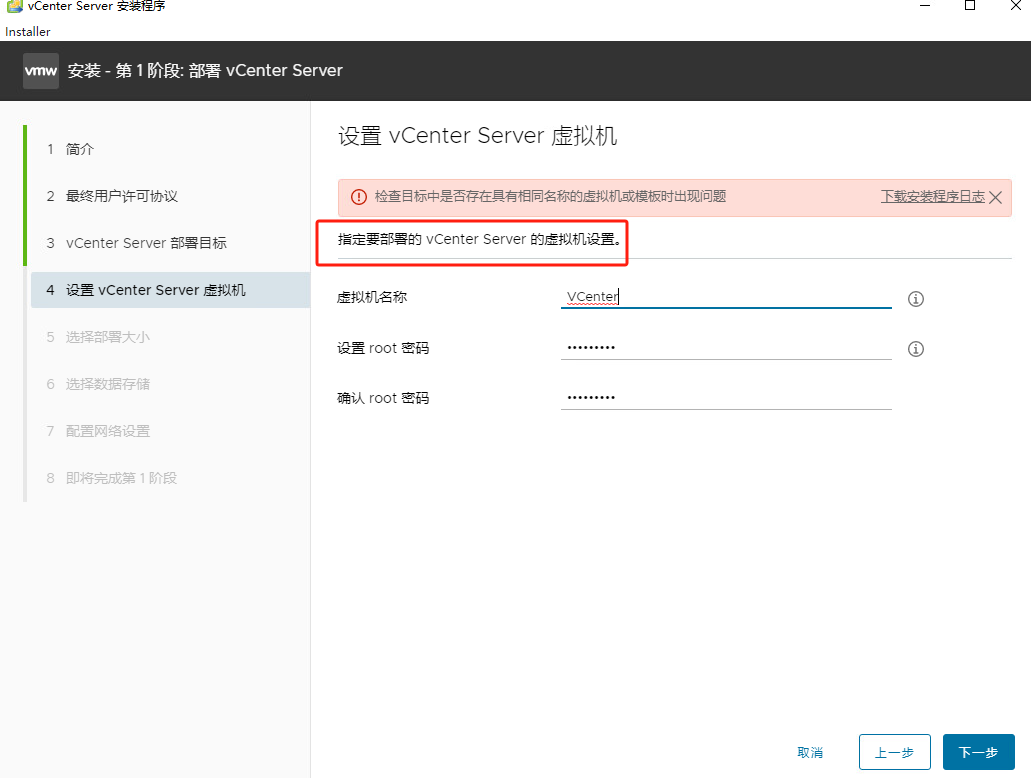
Task: Maximize the installer window
Action: click(x=970, y=6)
